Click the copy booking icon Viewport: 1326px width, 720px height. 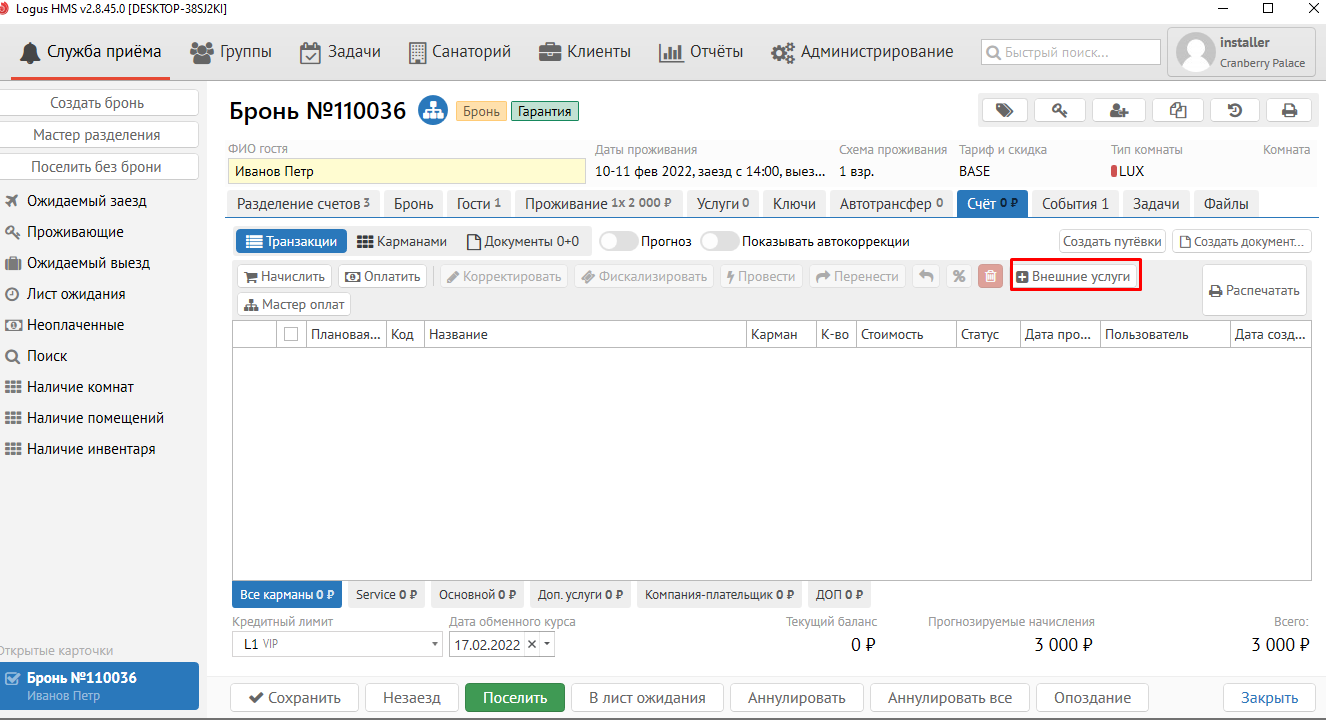[1177, 111]
